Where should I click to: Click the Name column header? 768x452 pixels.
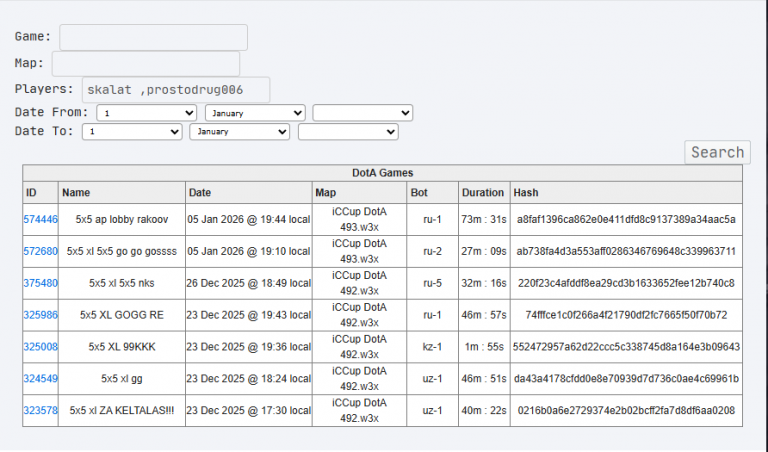click(x=122, y=192)
